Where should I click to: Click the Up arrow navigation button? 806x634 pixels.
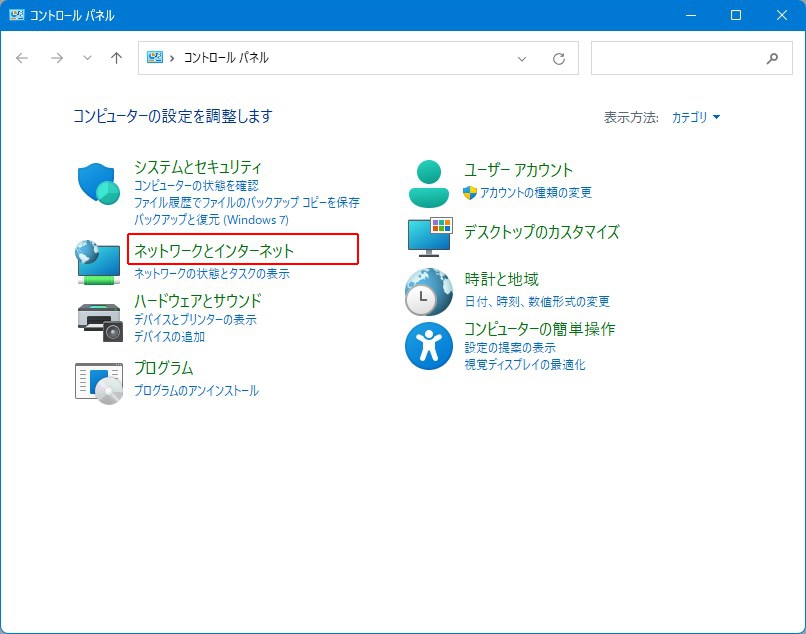click(x=116, y=58)
